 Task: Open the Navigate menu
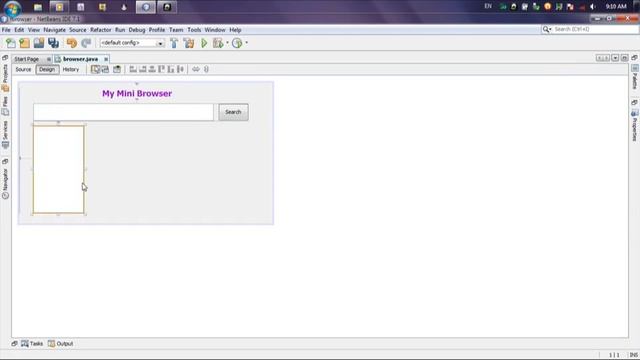[54, 30]
